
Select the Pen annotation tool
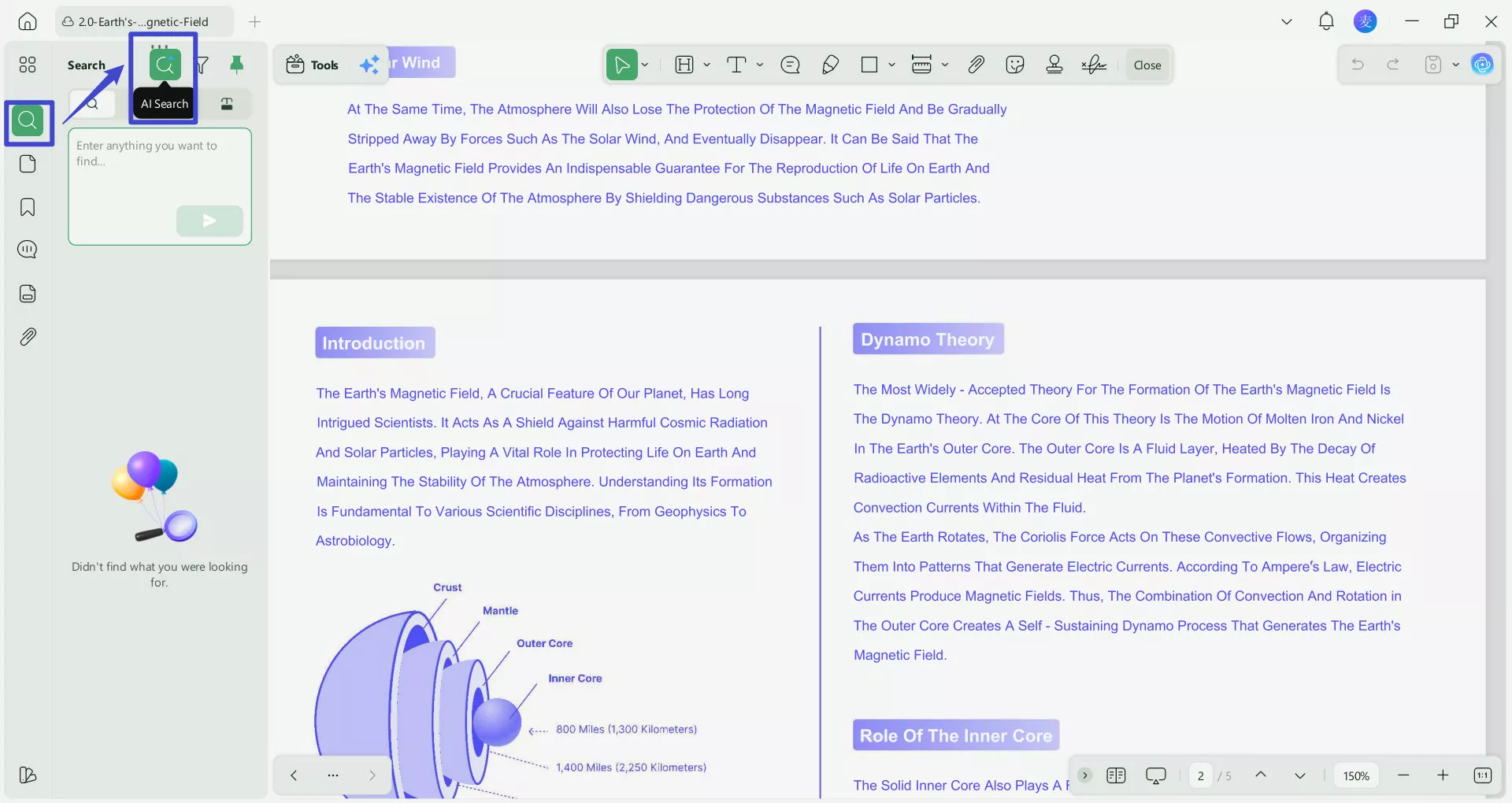830,65
